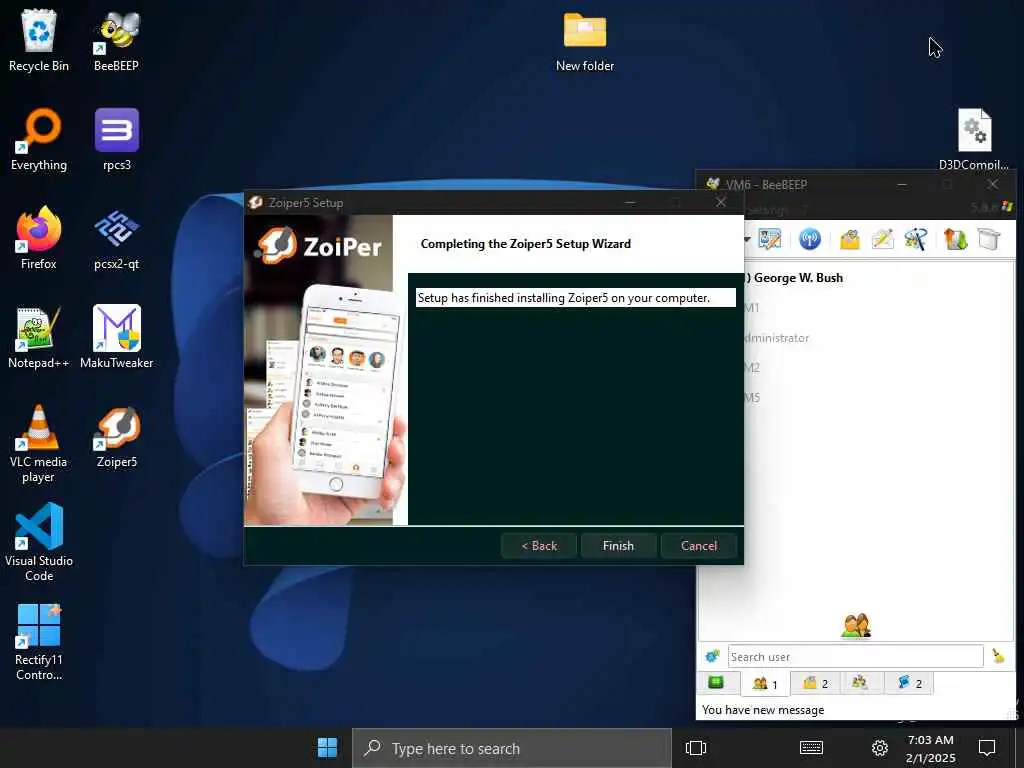The width and height of the screenshot is (1024, 768).
Task: Click the edit profile icon in BeeBEEP toolbar
Action: coord(769,239)
